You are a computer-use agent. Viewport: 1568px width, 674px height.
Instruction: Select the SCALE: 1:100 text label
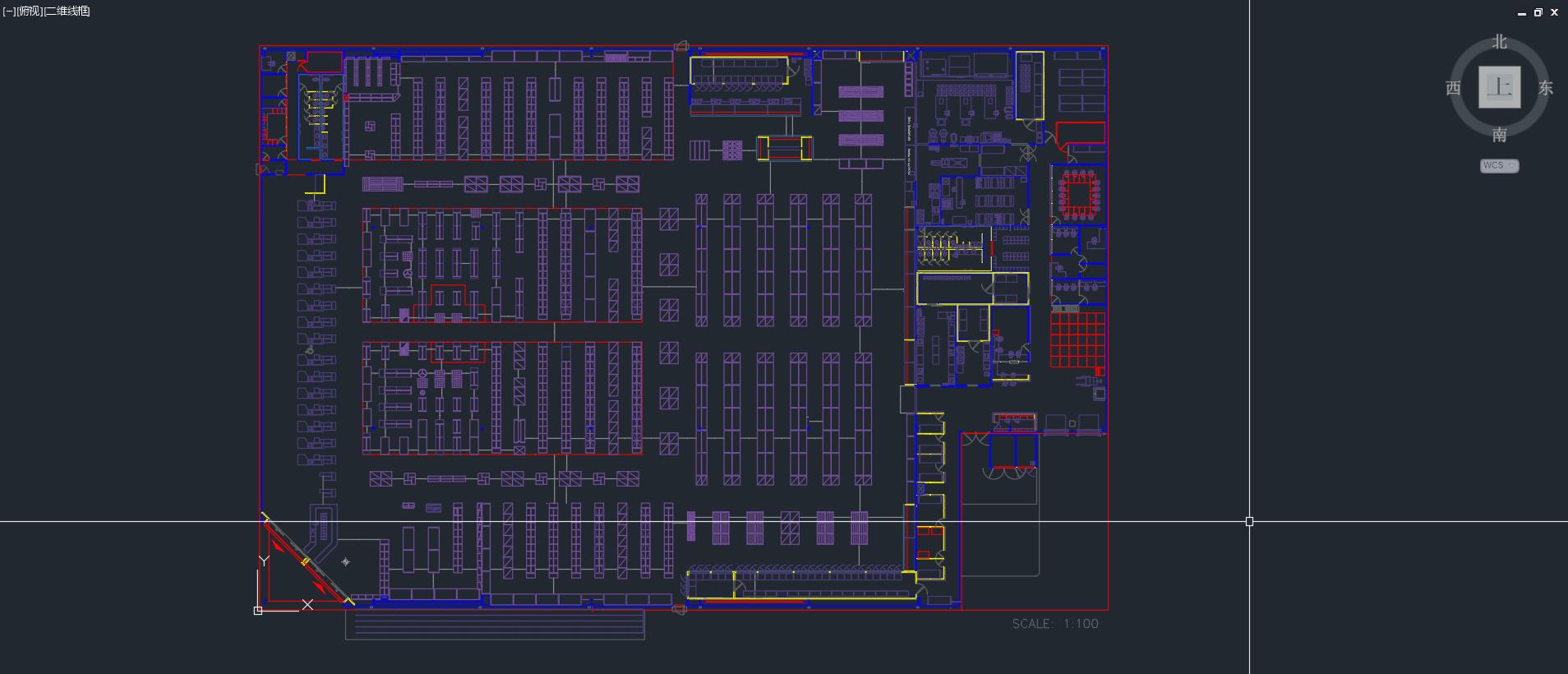[1054, 624]
